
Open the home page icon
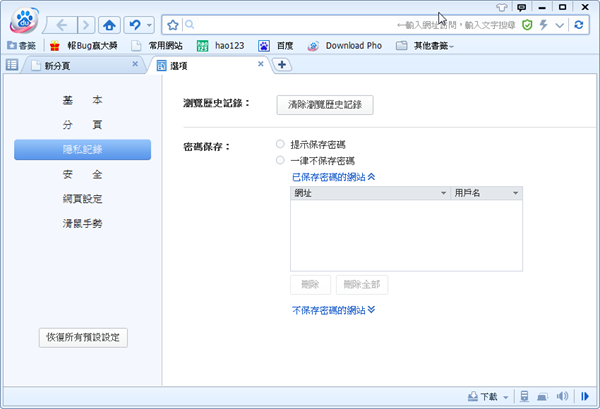pos(109,25)
